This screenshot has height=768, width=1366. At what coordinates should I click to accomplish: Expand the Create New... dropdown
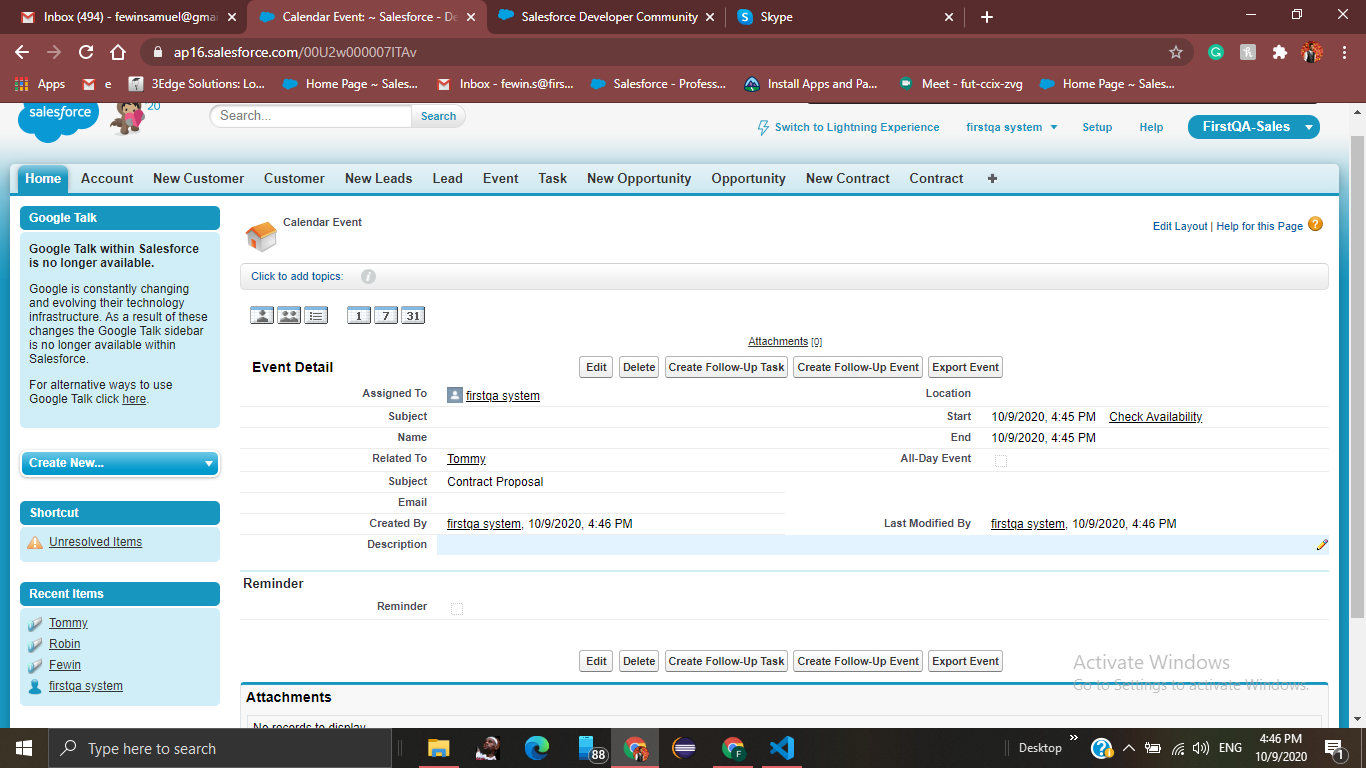119,463
